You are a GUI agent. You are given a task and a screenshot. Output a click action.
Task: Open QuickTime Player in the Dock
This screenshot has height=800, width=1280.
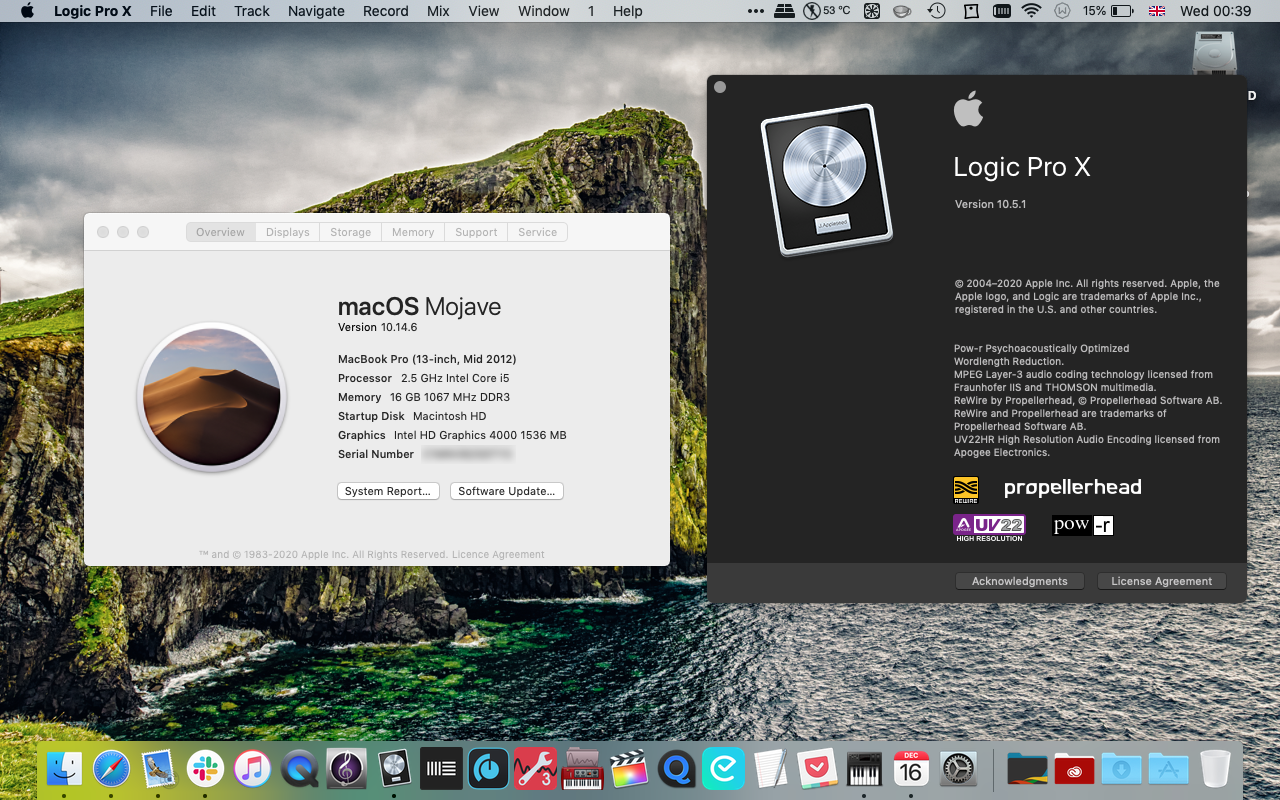pyautogui.click(x=300, y=769)
